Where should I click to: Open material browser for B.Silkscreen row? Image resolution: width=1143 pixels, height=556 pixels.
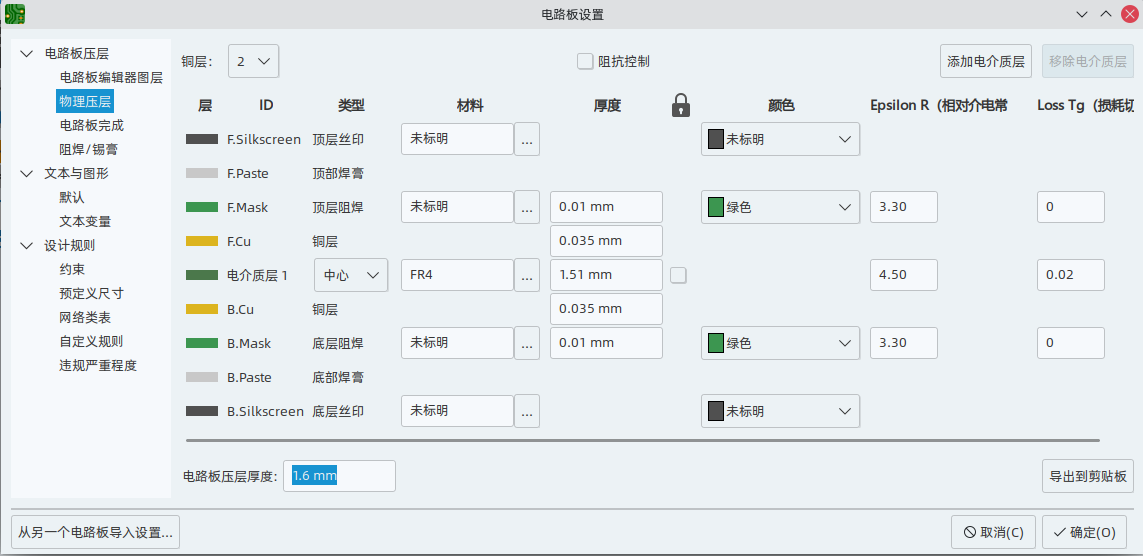[x=527, y=411]
